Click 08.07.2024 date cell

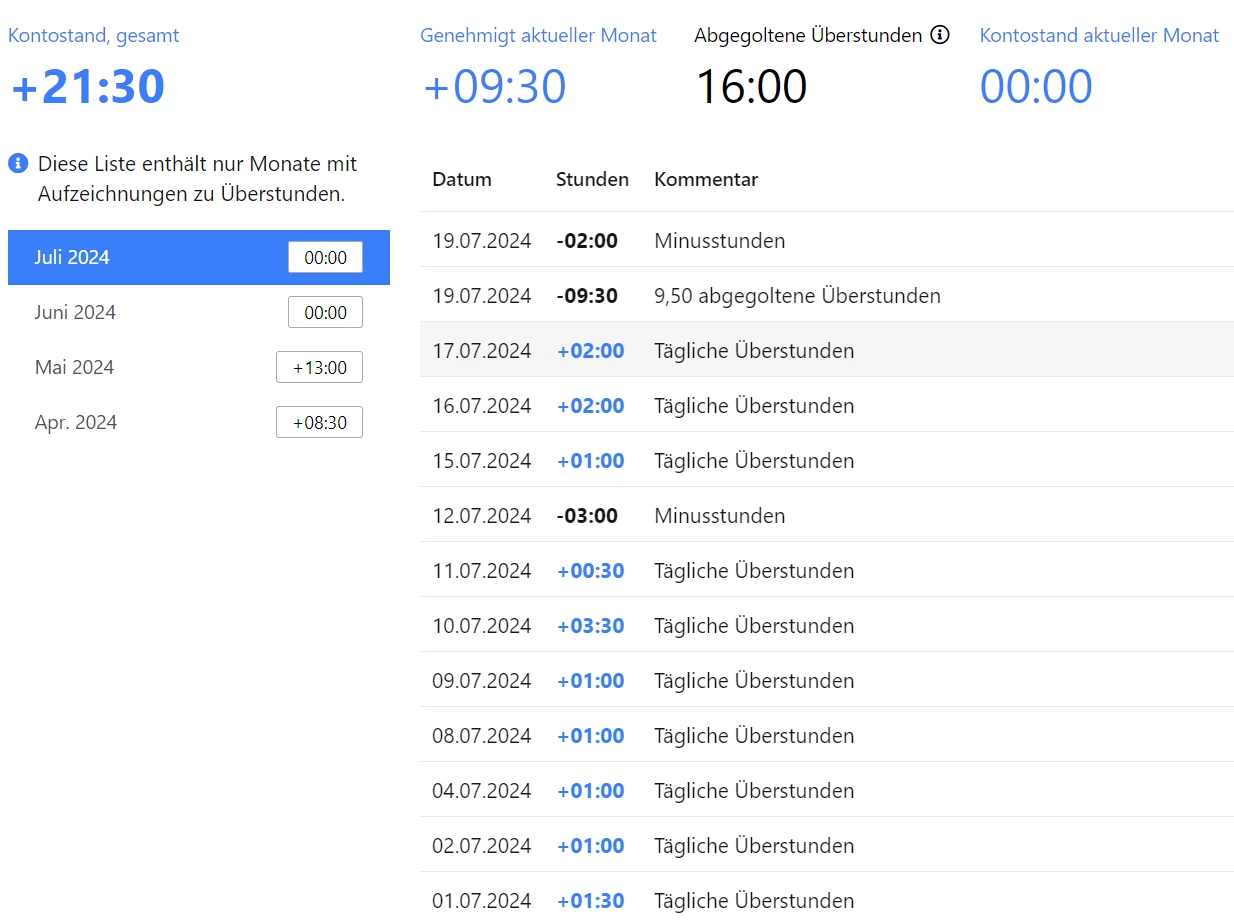[x=482, y=736]
